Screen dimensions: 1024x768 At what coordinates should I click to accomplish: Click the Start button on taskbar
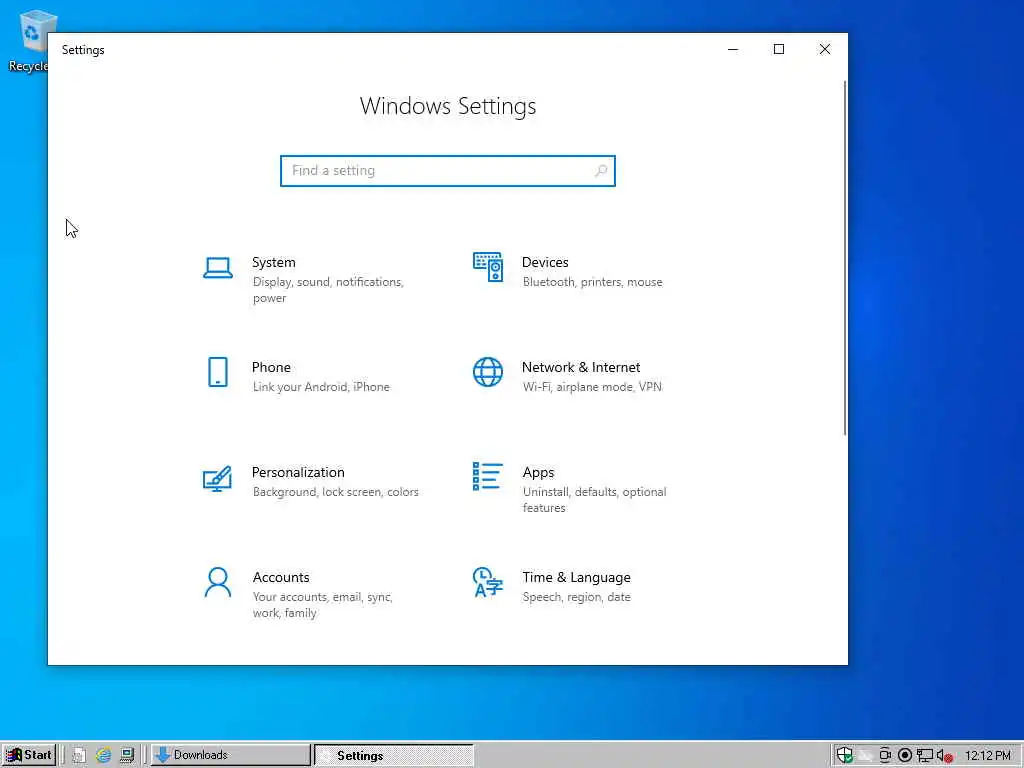tap(29, 755)
